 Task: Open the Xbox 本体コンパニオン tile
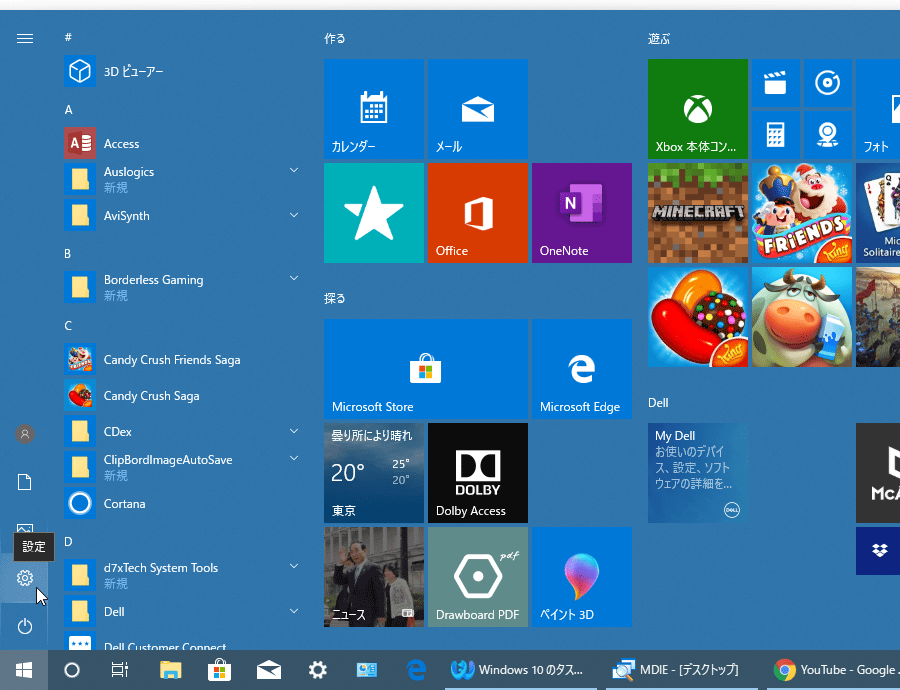pyautogui.click(x=698, y=109)
